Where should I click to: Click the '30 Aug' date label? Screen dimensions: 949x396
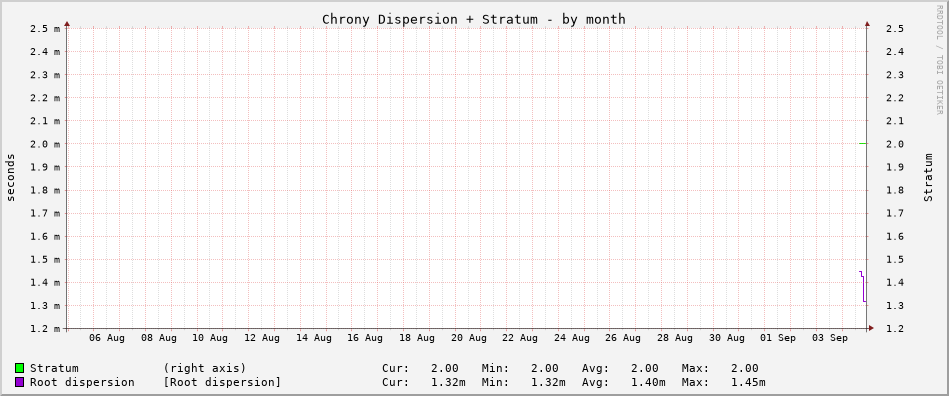click(727, 338)
